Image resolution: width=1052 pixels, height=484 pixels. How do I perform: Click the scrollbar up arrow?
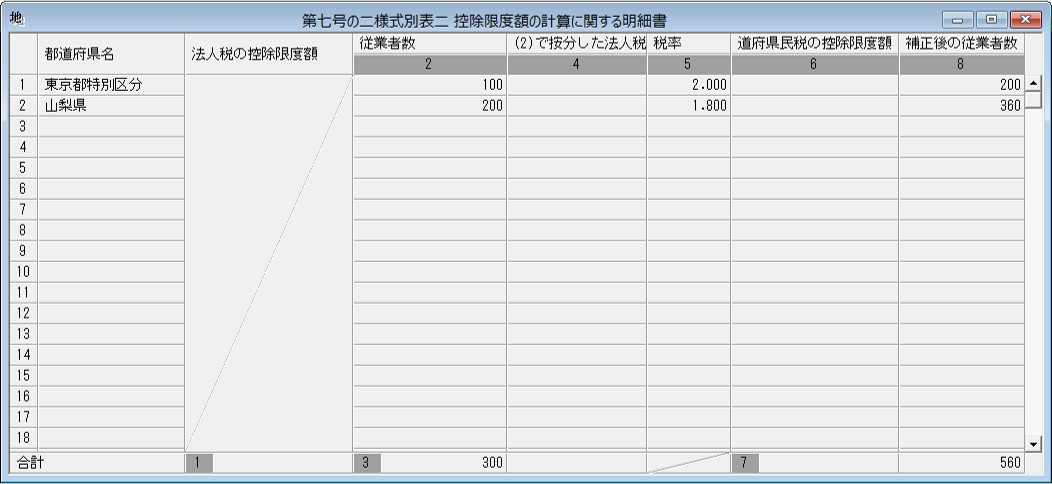[x=1033, y=85]
